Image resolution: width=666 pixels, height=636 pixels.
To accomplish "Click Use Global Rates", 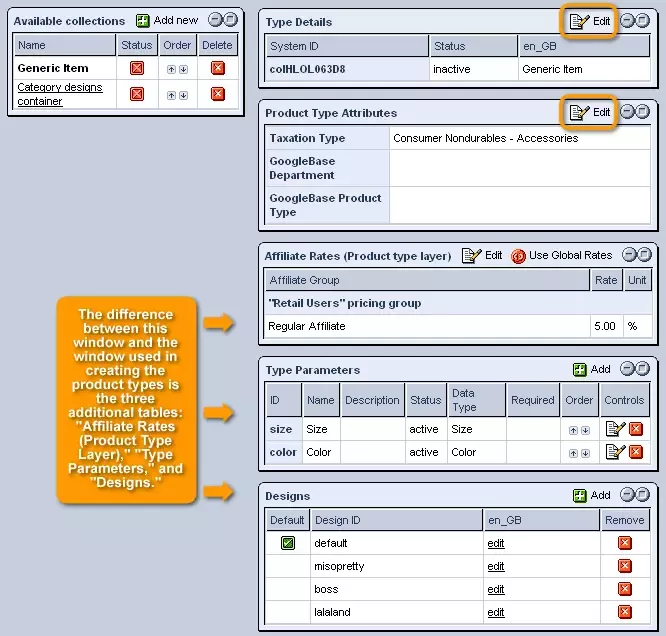I will point(561,256).
